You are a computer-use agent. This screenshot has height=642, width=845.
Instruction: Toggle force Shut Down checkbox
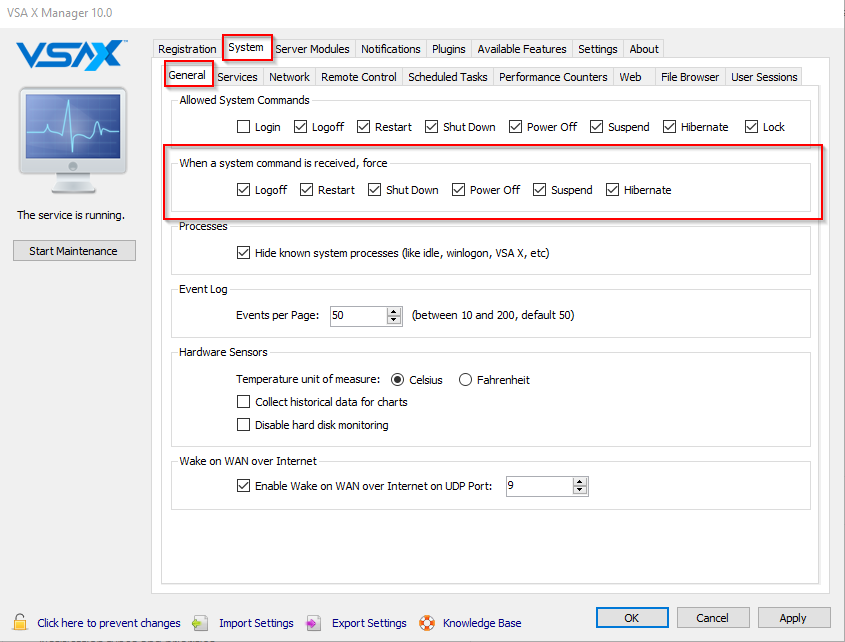coord(375,190)
